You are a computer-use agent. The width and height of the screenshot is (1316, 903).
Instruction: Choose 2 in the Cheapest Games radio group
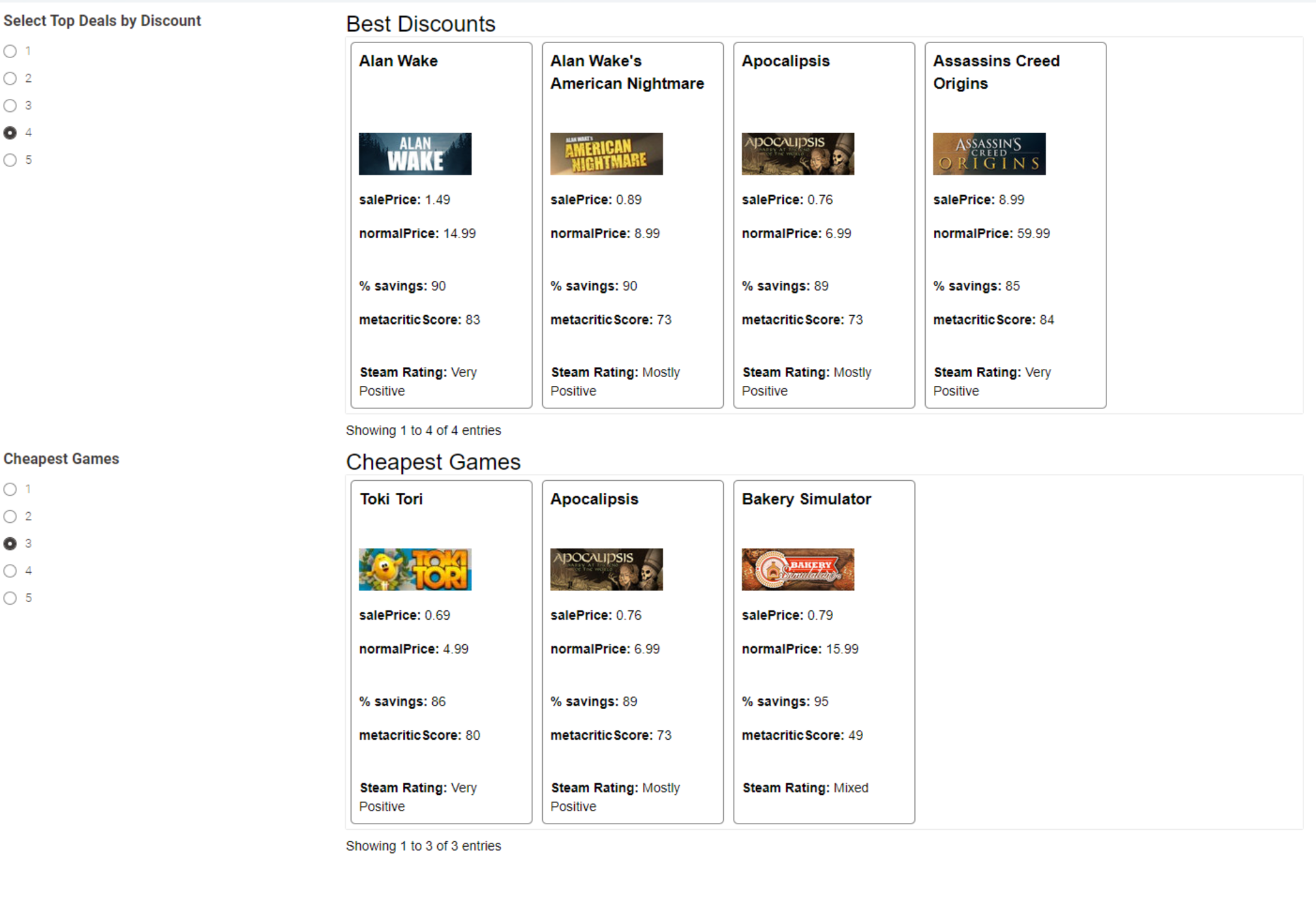[x=10, y=517]
